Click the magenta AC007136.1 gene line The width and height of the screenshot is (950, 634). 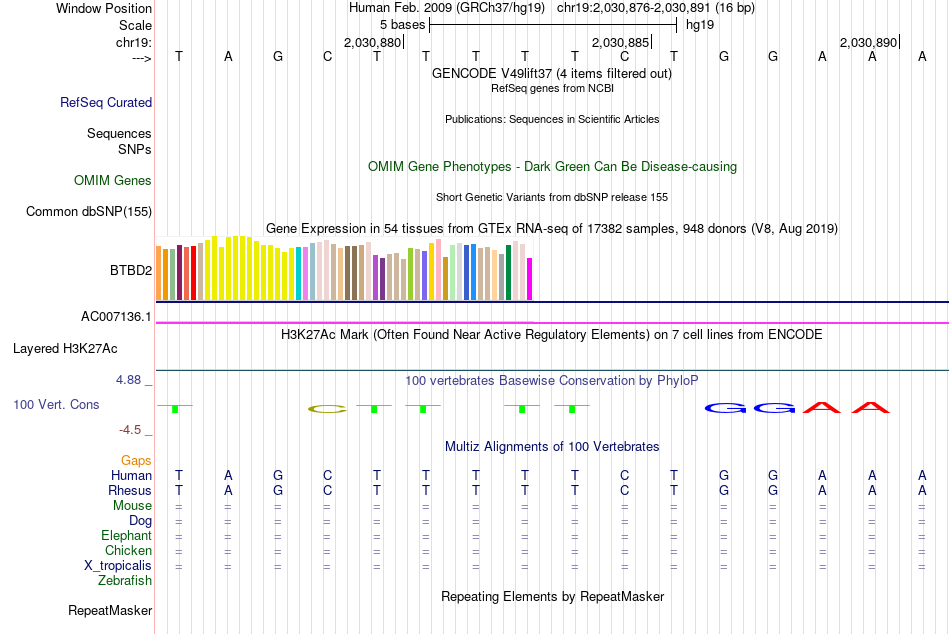click(552, 322)
